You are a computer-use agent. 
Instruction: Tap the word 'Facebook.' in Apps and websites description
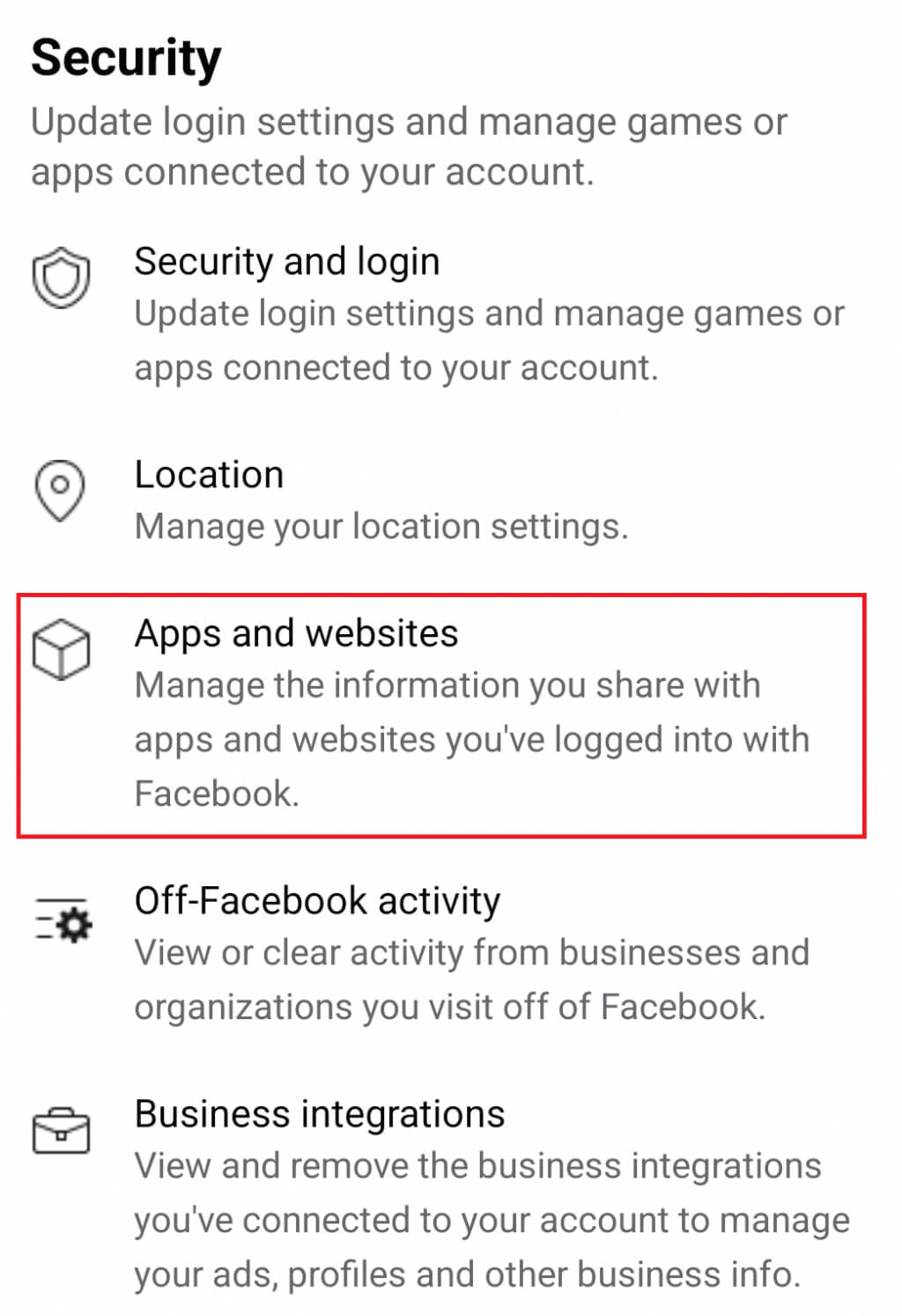tap(217, 794)
